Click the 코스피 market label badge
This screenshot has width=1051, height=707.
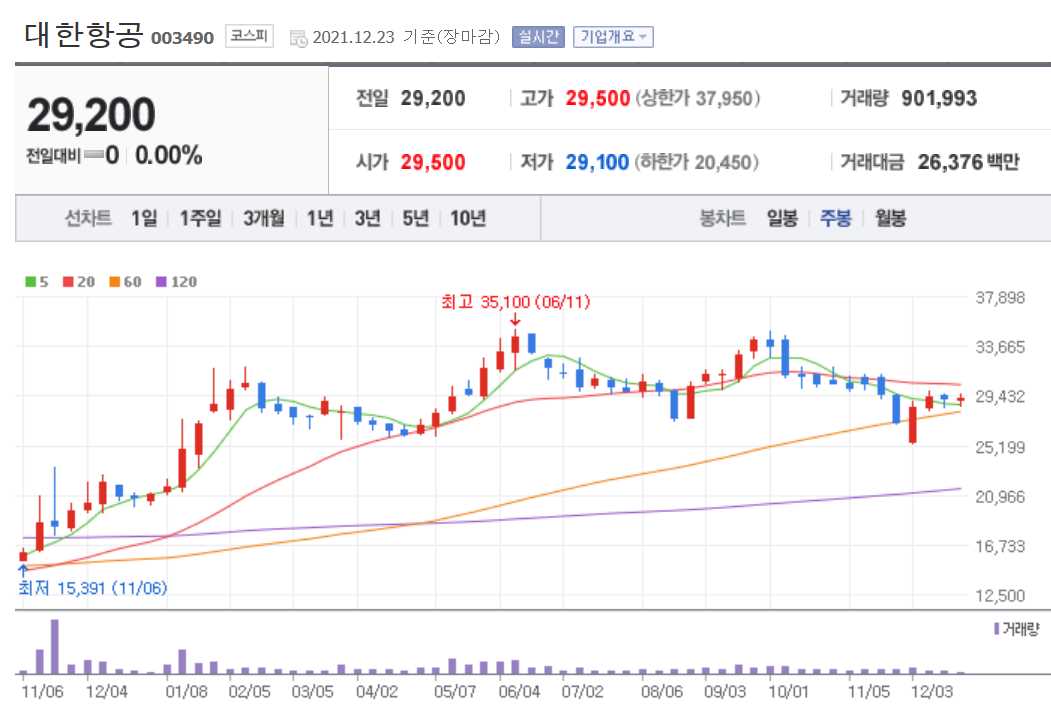[248, 35]
